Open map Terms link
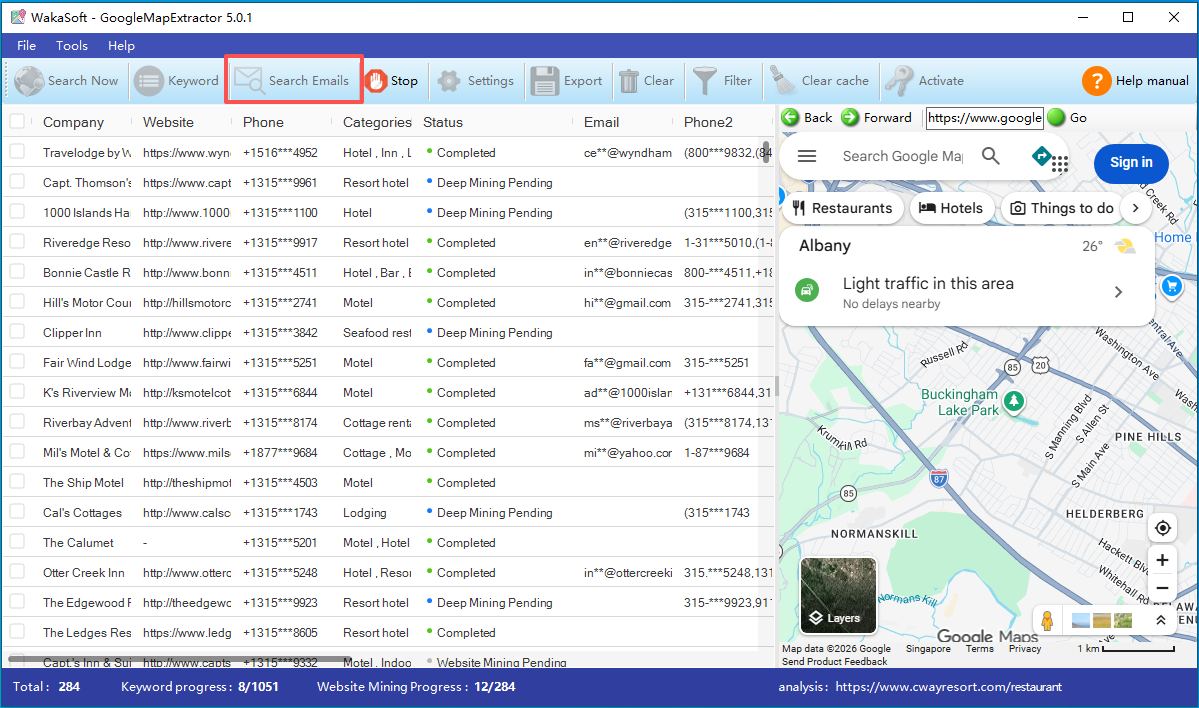The image size is (1199, 708). (x=980, y=648)
